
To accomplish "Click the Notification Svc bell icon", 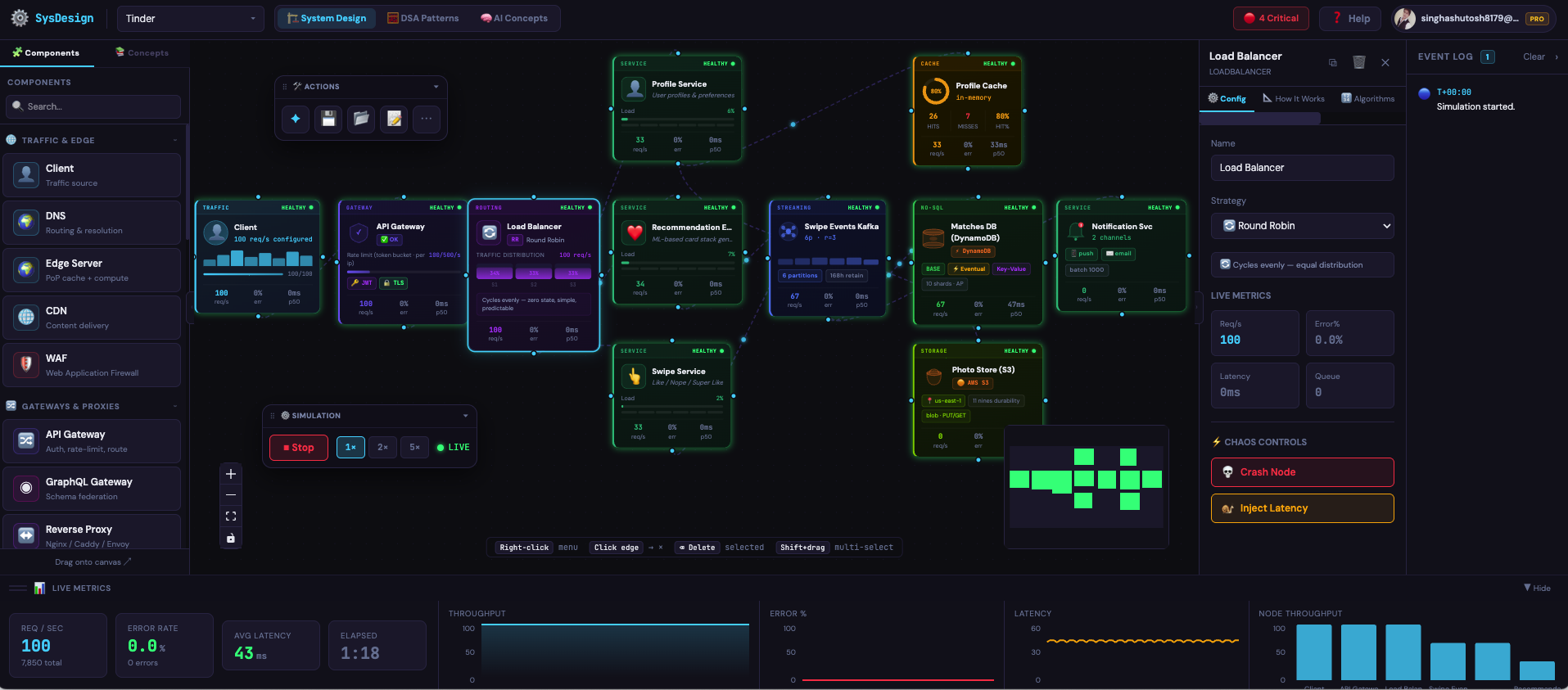I will (1076, 232).
